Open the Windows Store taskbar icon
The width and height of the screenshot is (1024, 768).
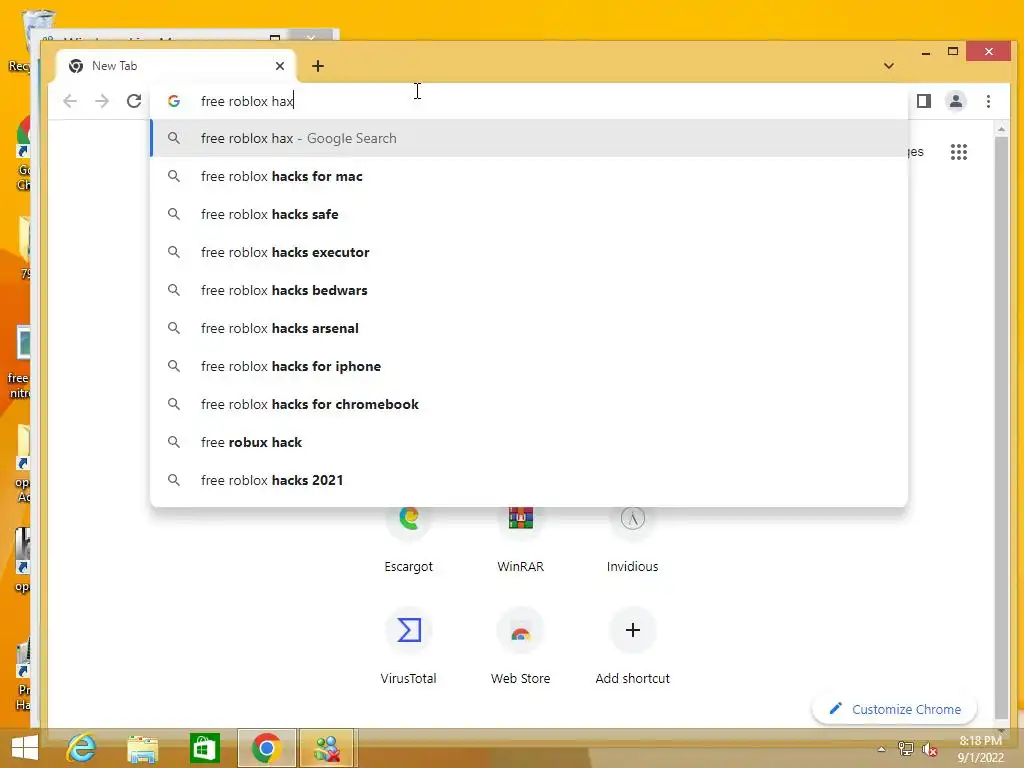pyautogui.click(x=204, y=748)
